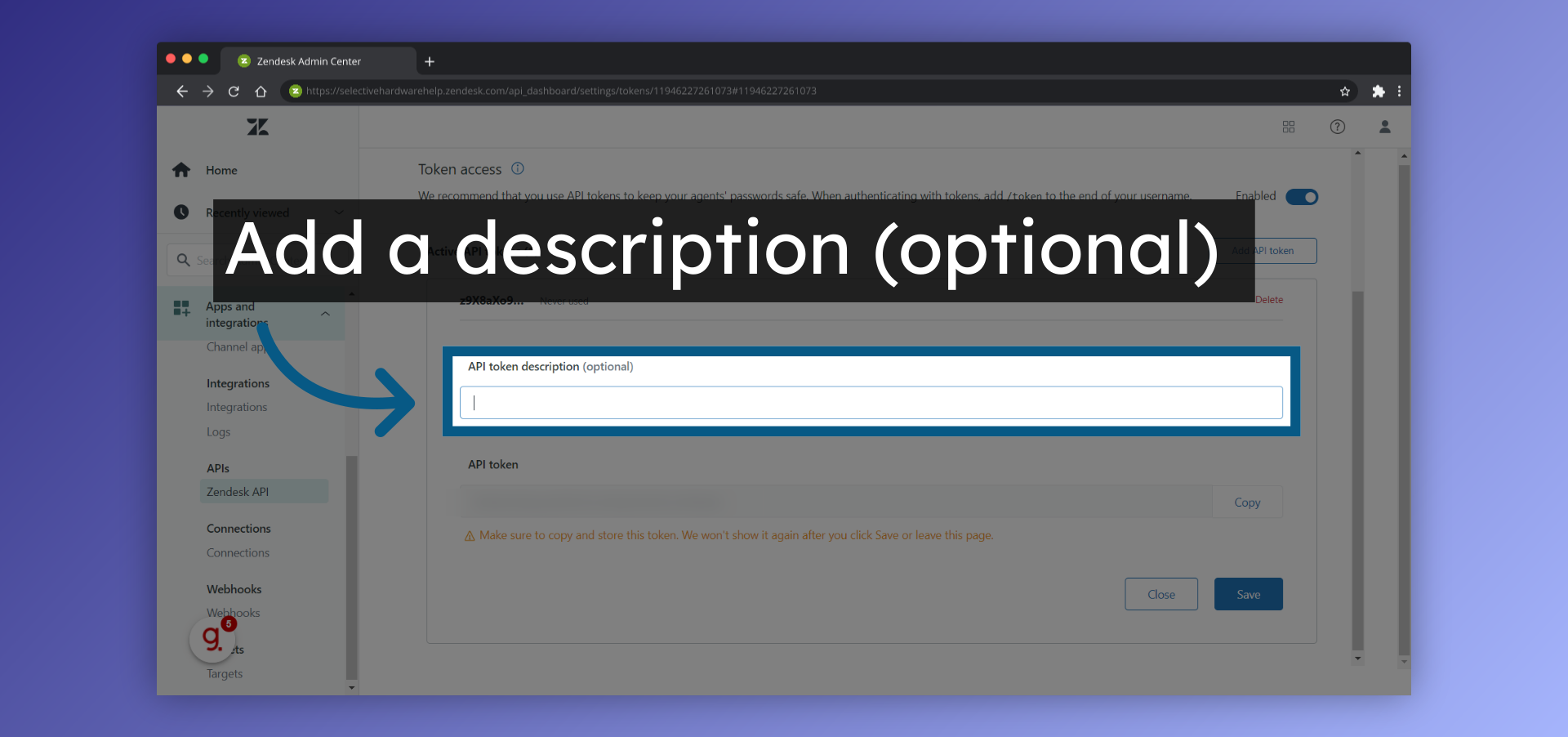Screen dimensions: 1568x737
Task: Click the "APIs" sidebar group heading
Action: (x=218, y=468)
